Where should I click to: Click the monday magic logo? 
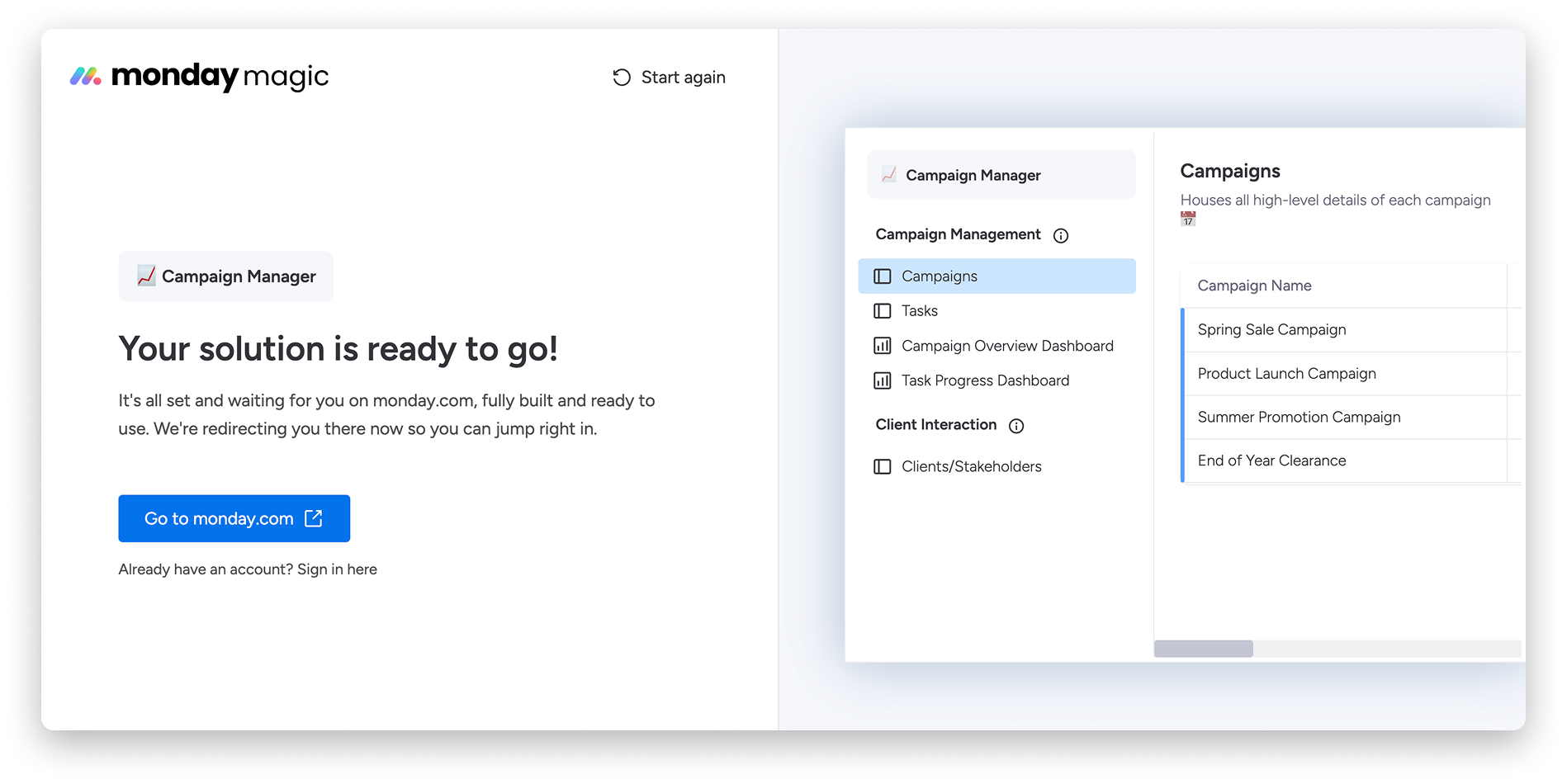(x=199, y=77)
